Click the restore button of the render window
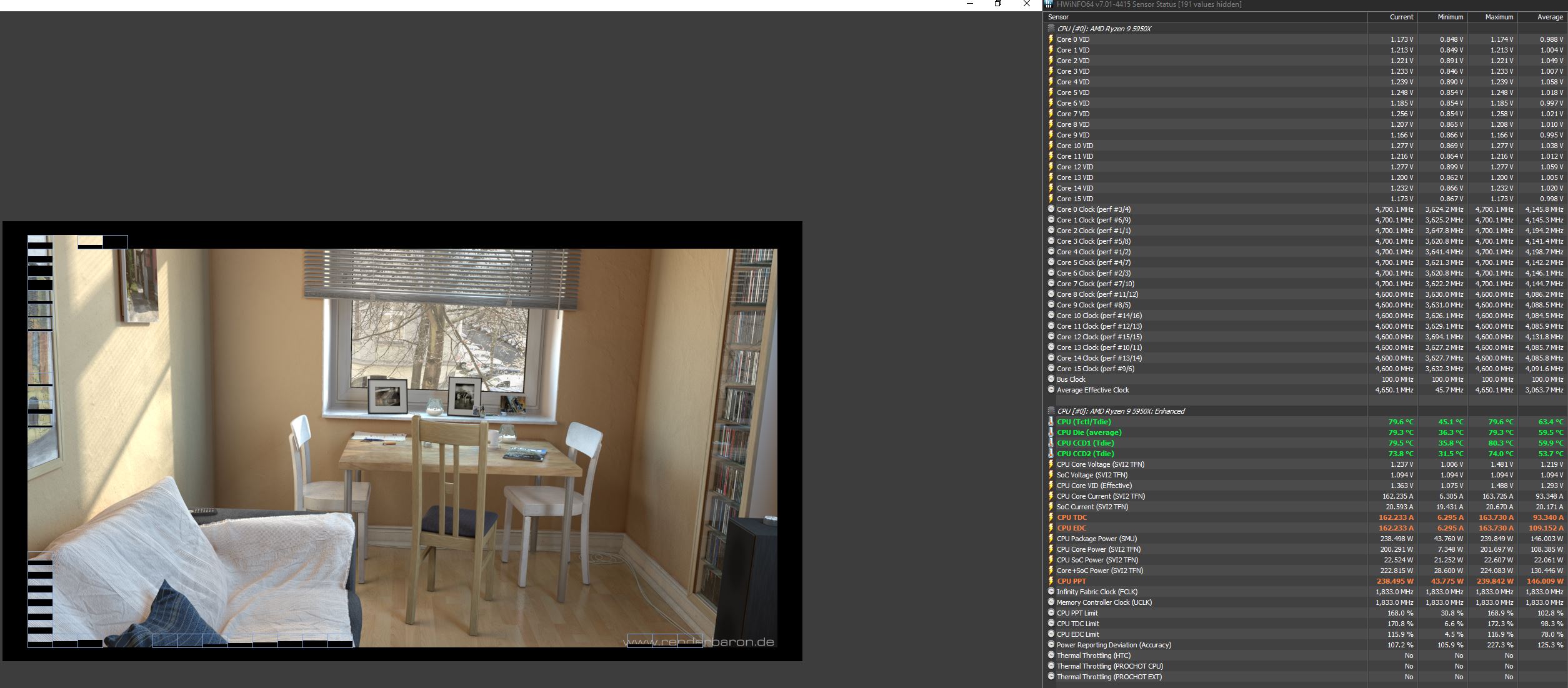This screenshot has width=1568, height=688. coord(998,4)
